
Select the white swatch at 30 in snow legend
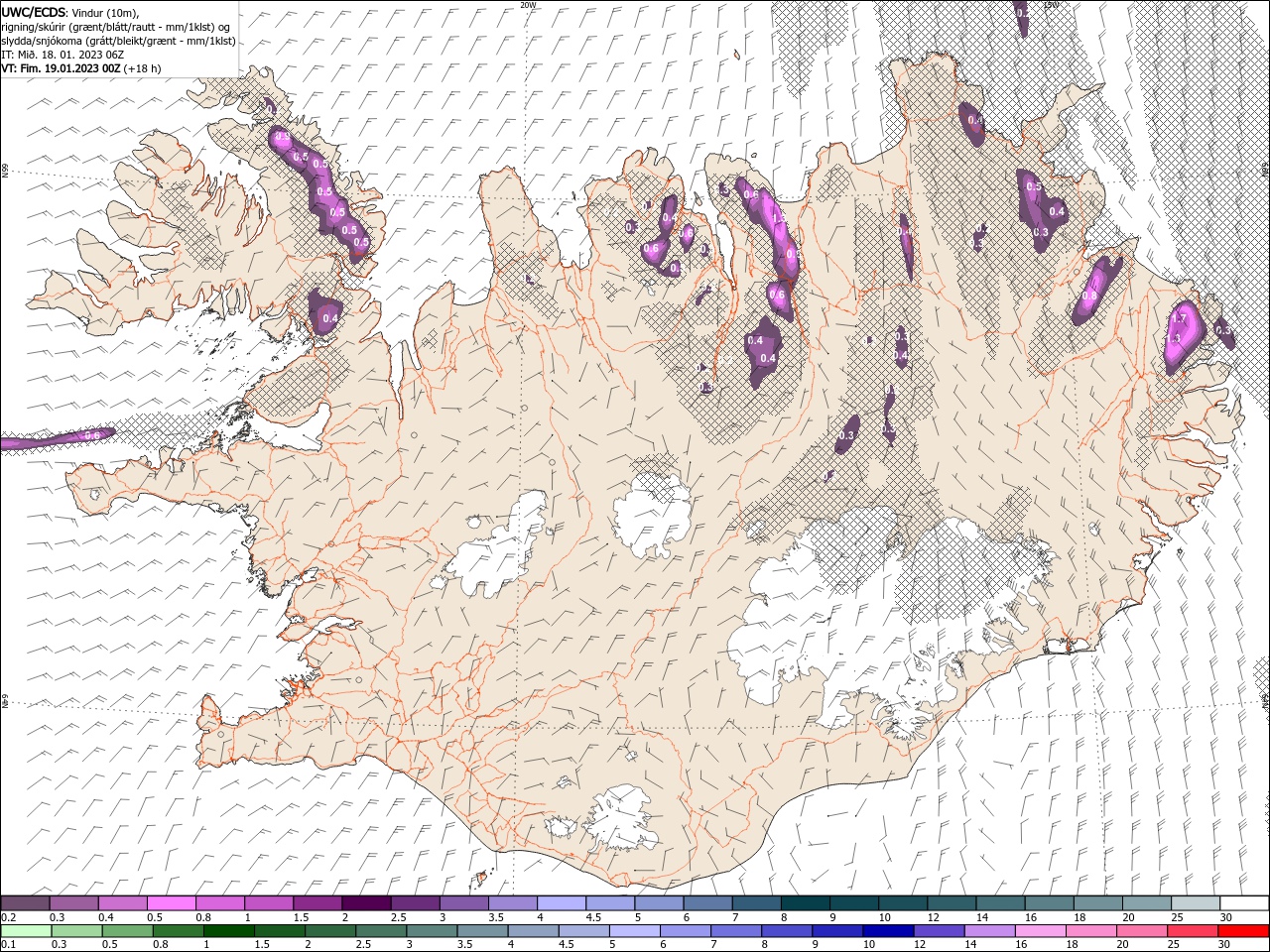[1244, 903]
